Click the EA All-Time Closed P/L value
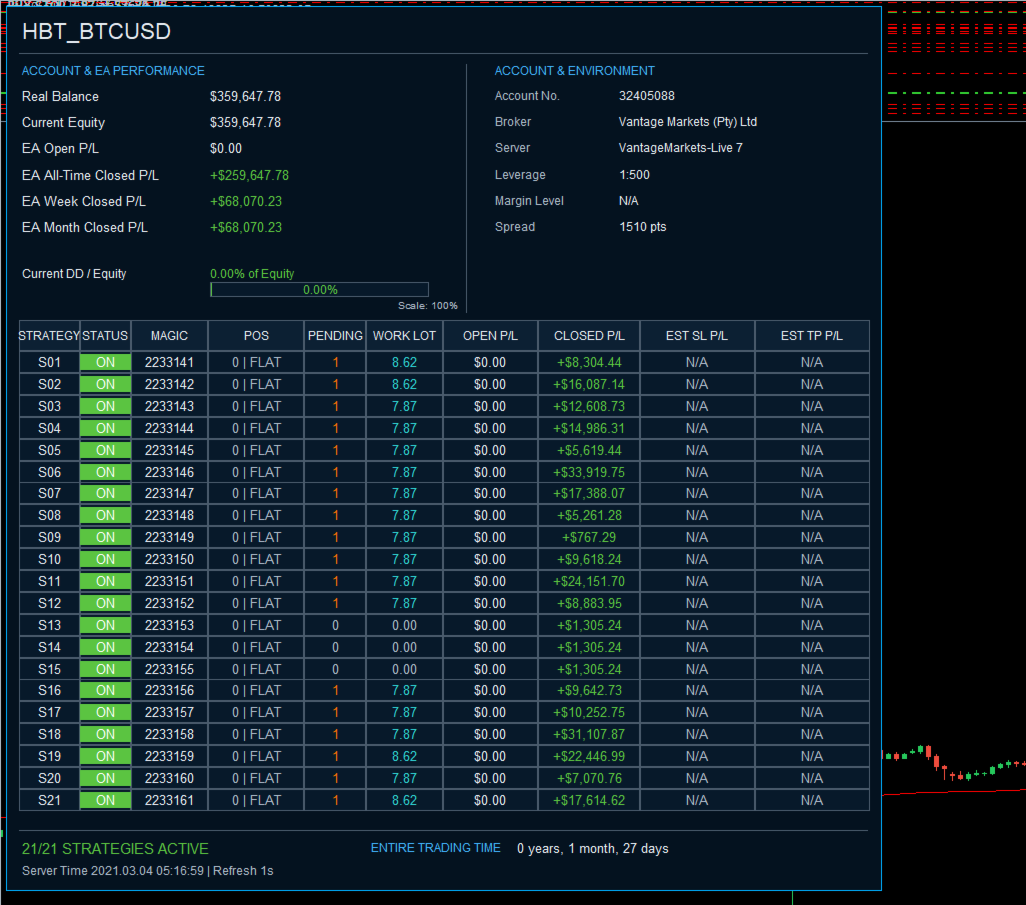Viewport: 1026px width, 905px height. coord(249,175)
